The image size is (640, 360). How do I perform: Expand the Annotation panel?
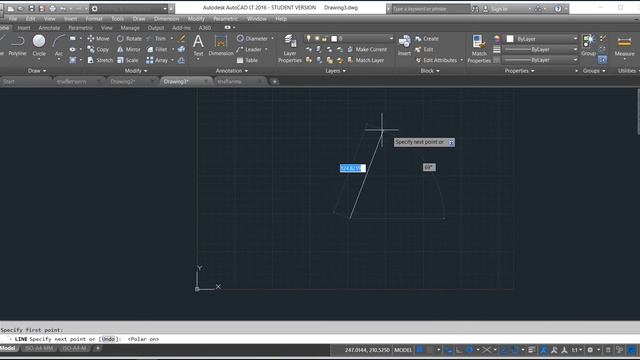click(232, 71)
